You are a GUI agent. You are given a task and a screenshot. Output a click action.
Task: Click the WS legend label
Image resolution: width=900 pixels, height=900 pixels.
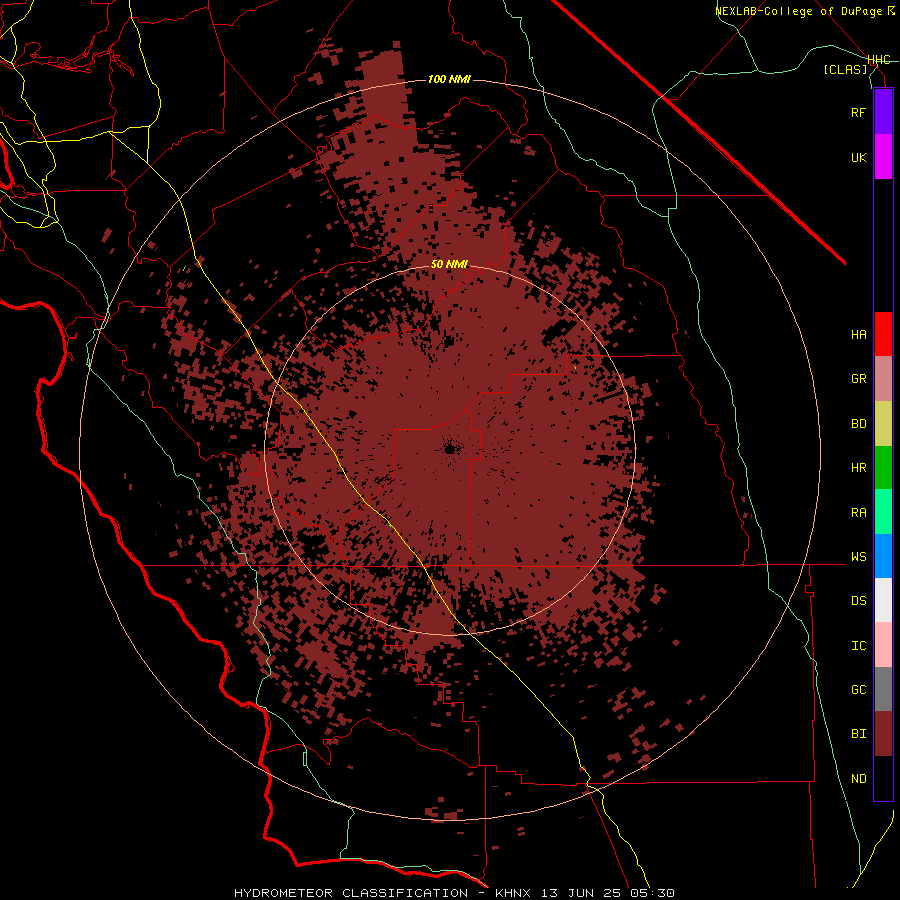tap(858, 557)
